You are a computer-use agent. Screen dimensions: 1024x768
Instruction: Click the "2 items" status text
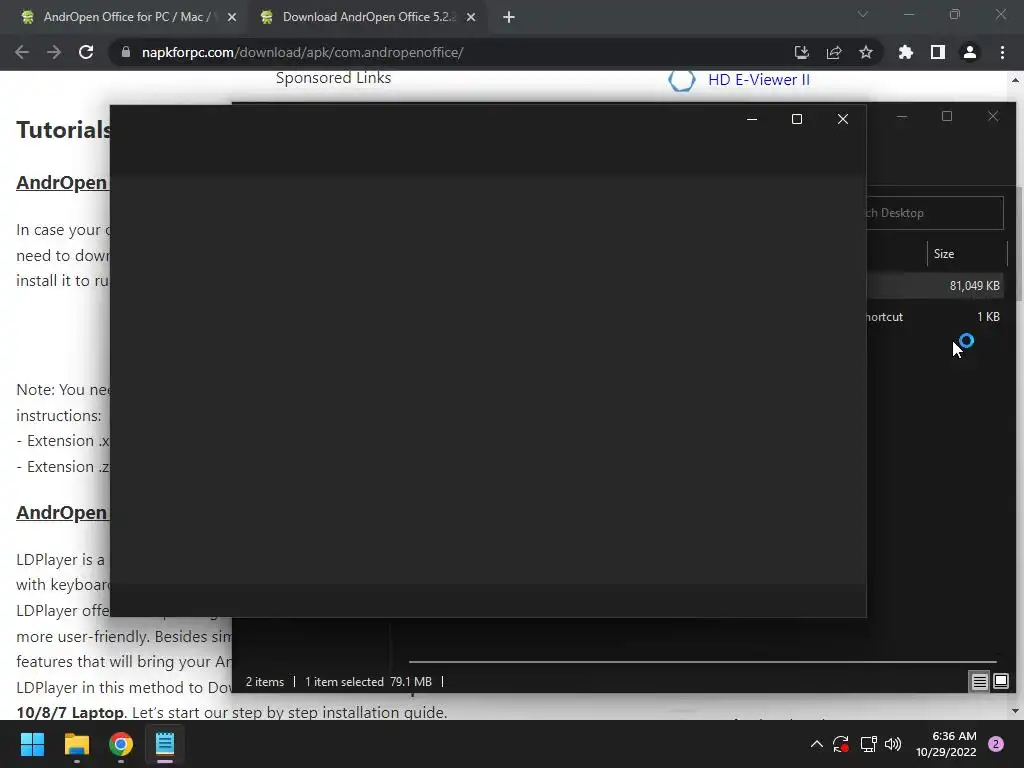pyautogui.click(x=264, y=682)
